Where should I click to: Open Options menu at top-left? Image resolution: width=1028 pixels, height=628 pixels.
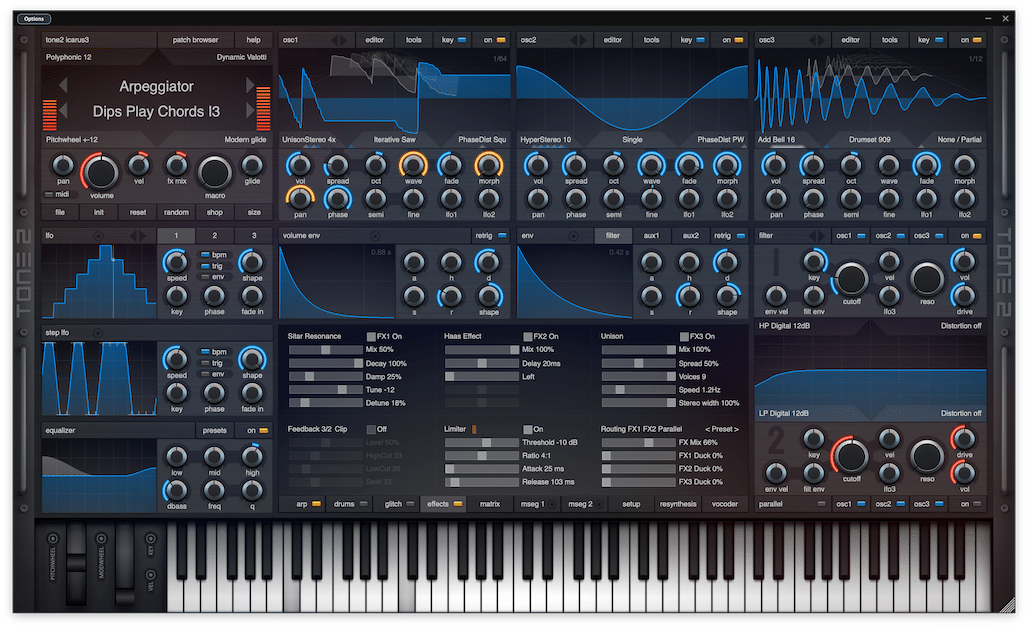coord(34,19)
